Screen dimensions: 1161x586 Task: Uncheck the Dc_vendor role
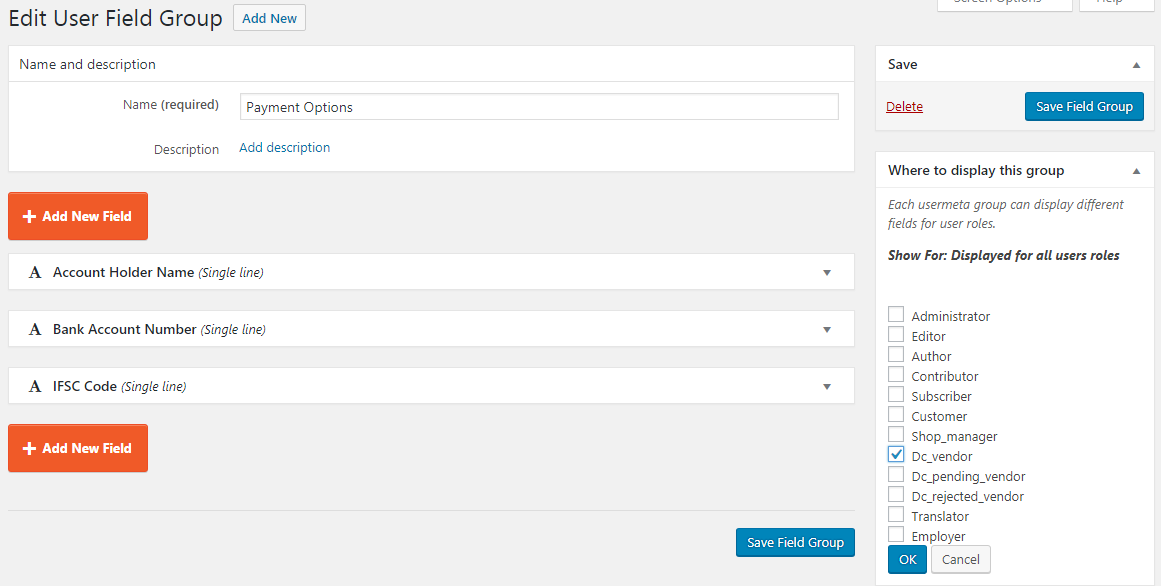tap(896, 454)
